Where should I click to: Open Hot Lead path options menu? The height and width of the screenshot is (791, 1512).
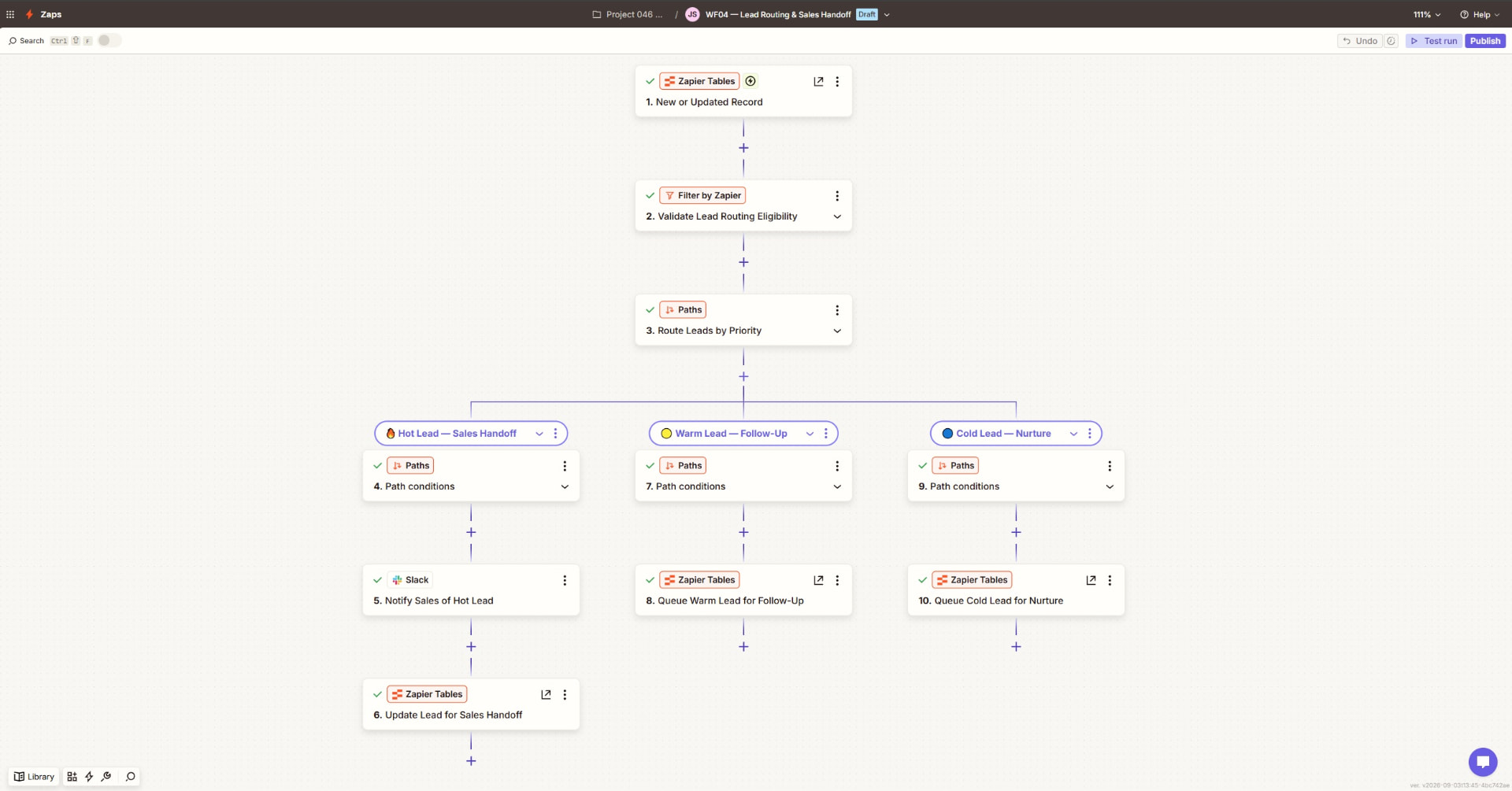click(555, 434)
